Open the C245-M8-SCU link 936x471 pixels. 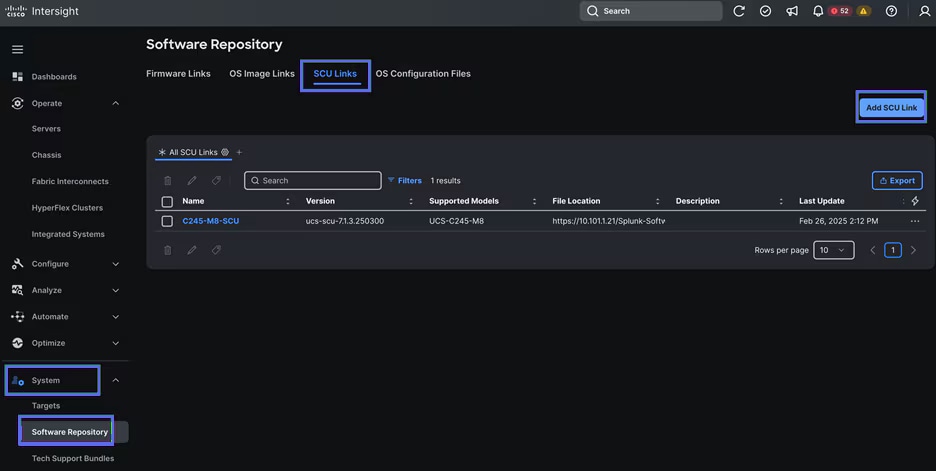211,221
